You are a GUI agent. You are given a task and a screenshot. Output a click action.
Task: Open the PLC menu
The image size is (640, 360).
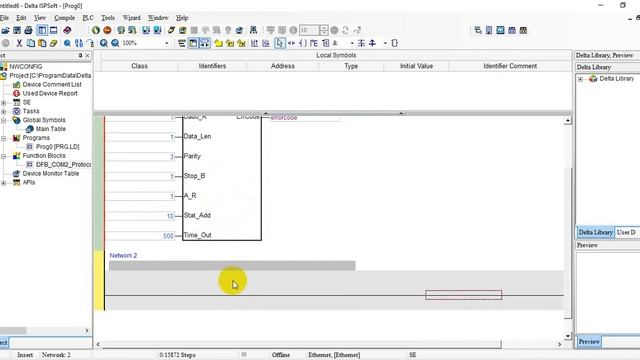pos(88,18)
